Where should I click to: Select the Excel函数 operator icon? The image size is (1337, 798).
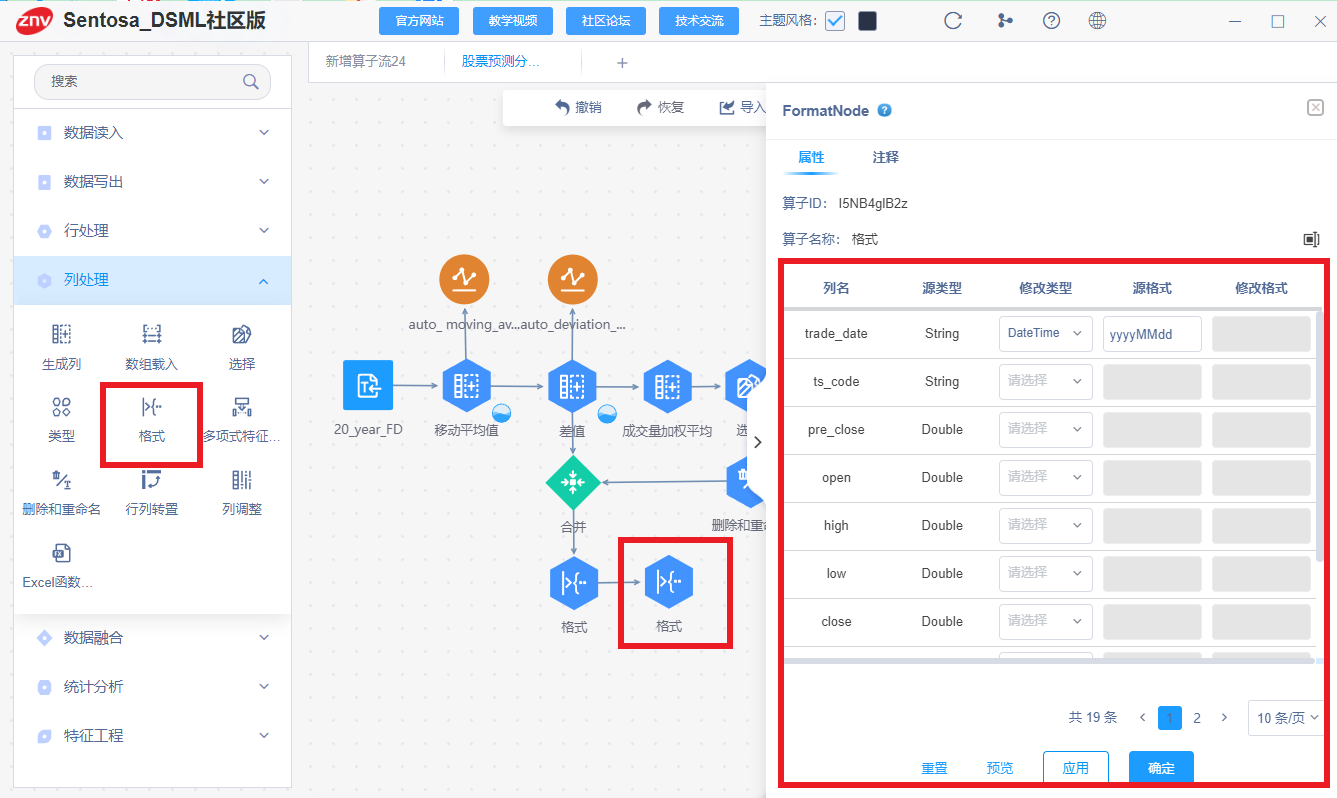61,553
